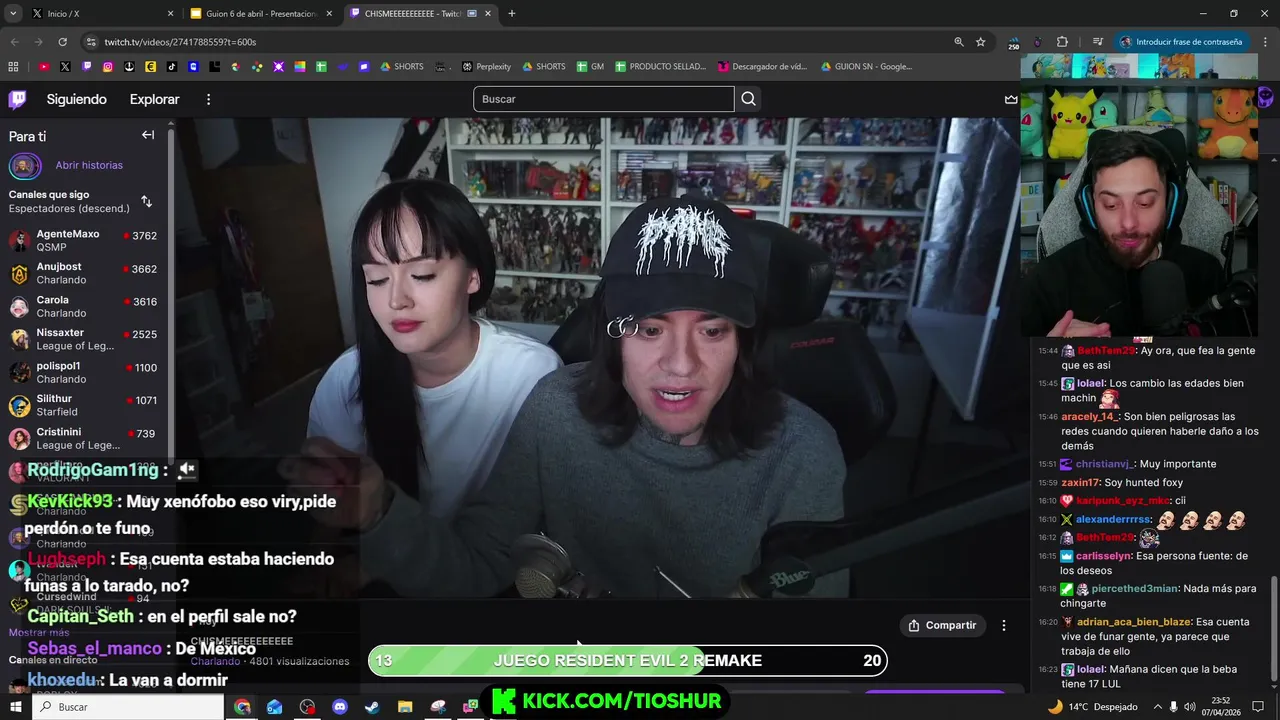
Task: Open the TikTok bookmark icon
Action: tap(172, 67)
